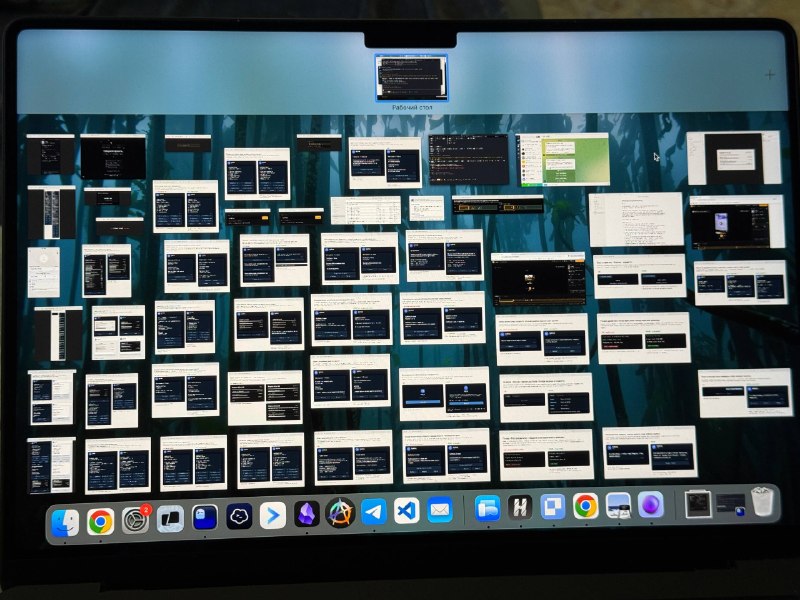Select the Рабочий стол desktop thumbnail
Screen dimensions: 800x600
tap(411, 78)
